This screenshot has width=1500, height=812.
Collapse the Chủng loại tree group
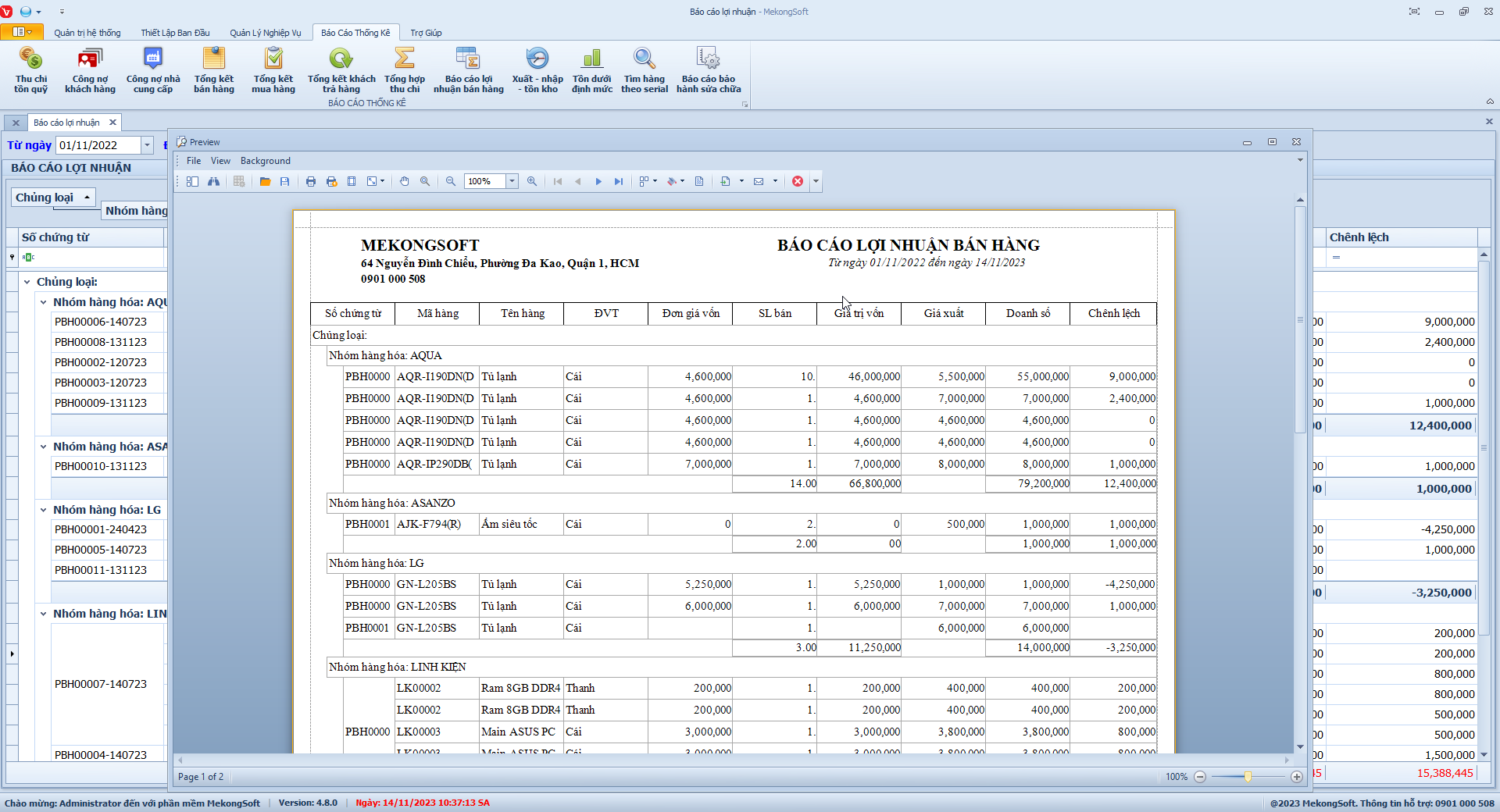click(27, 282)
